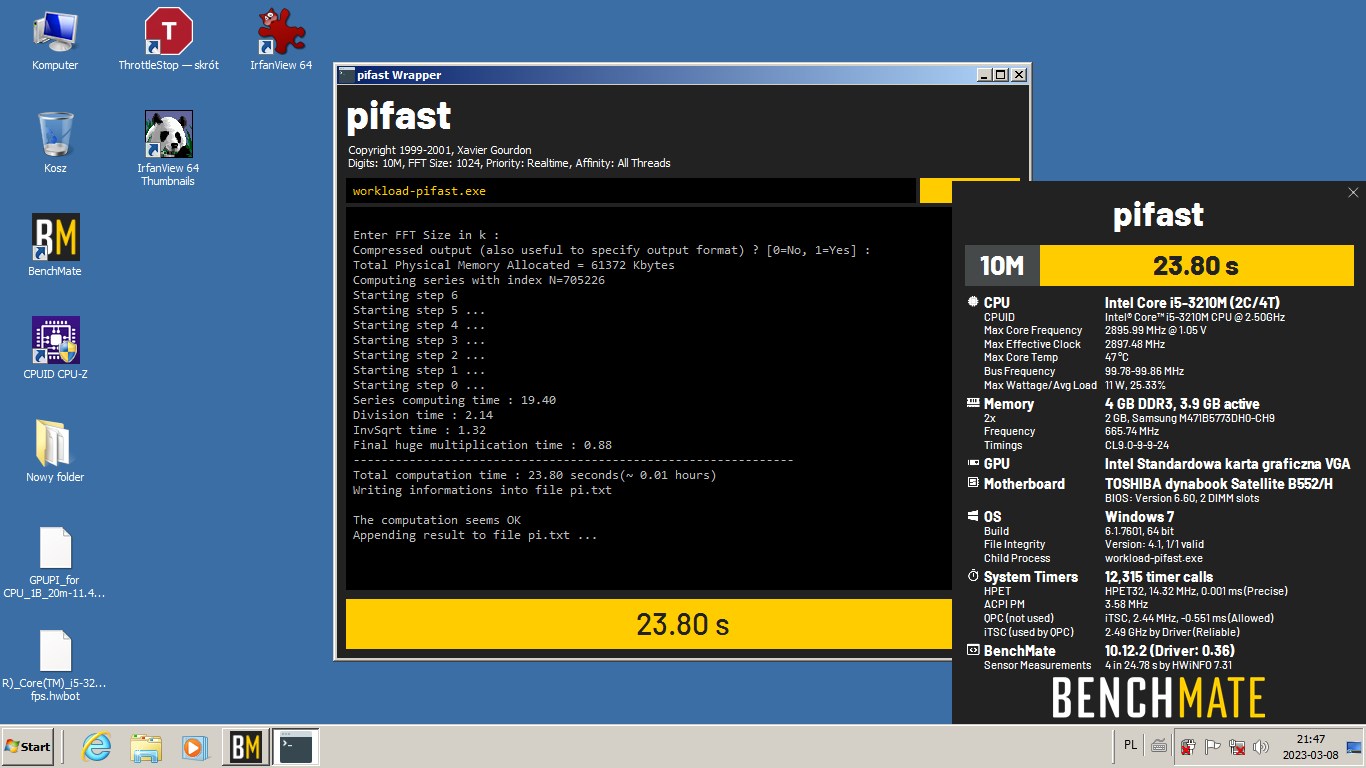The height and width of the screenshot is (768, 1366).
Task: Switch to BenchMate in the taskbar
Action: click(x=246, y=747)
